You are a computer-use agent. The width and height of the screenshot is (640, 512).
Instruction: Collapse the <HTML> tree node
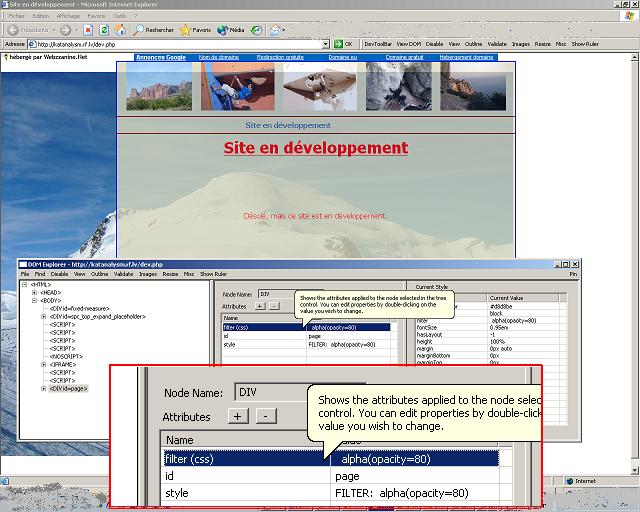tap(25, 285)
